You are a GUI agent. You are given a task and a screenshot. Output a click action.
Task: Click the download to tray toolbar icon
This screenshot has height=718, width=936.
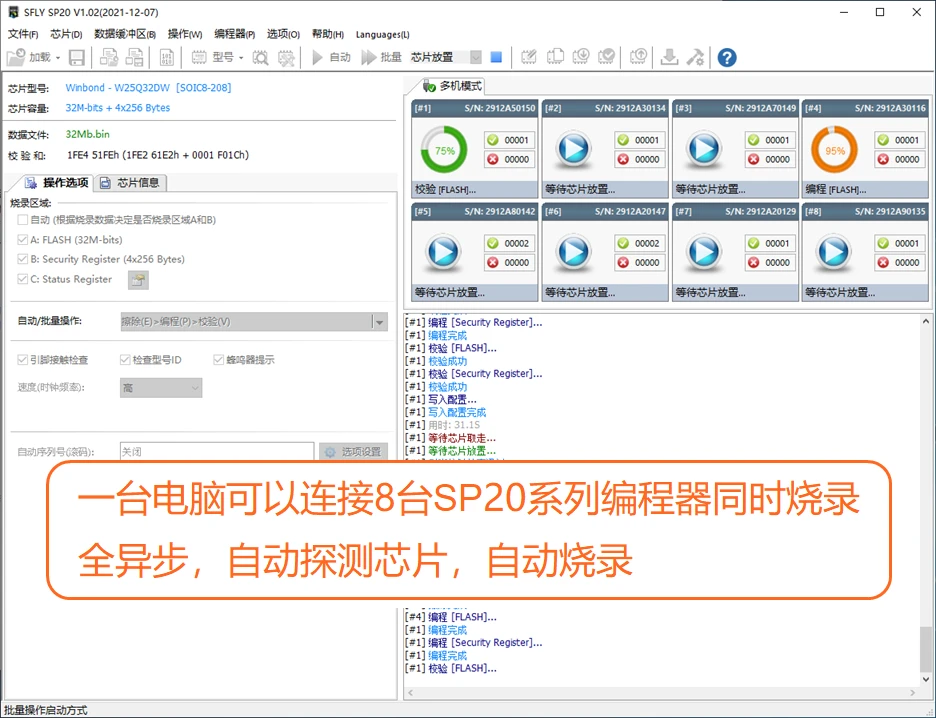point(670,57)
